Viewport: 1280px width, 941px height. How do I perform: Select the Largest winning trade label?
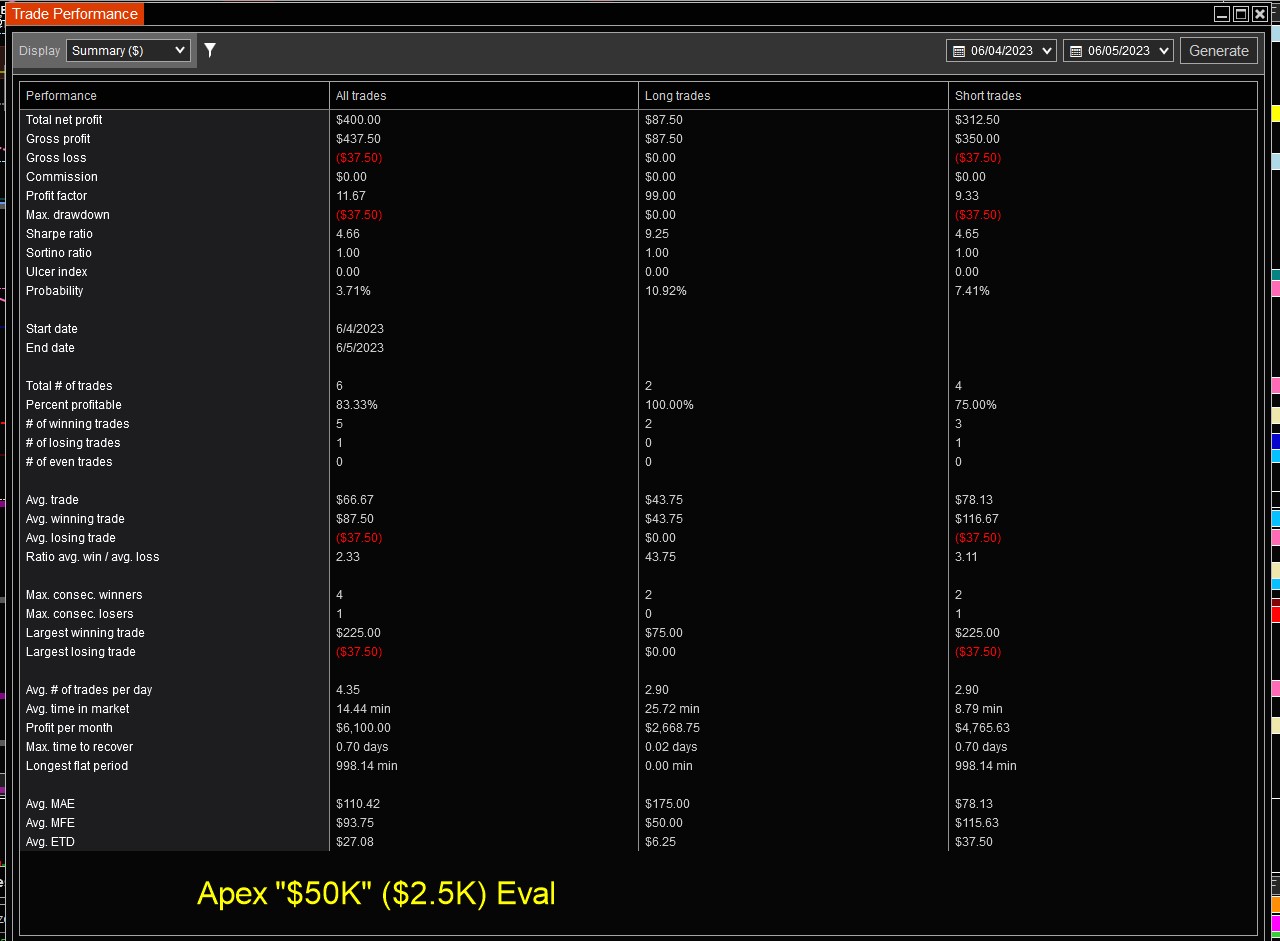point(85,633)
